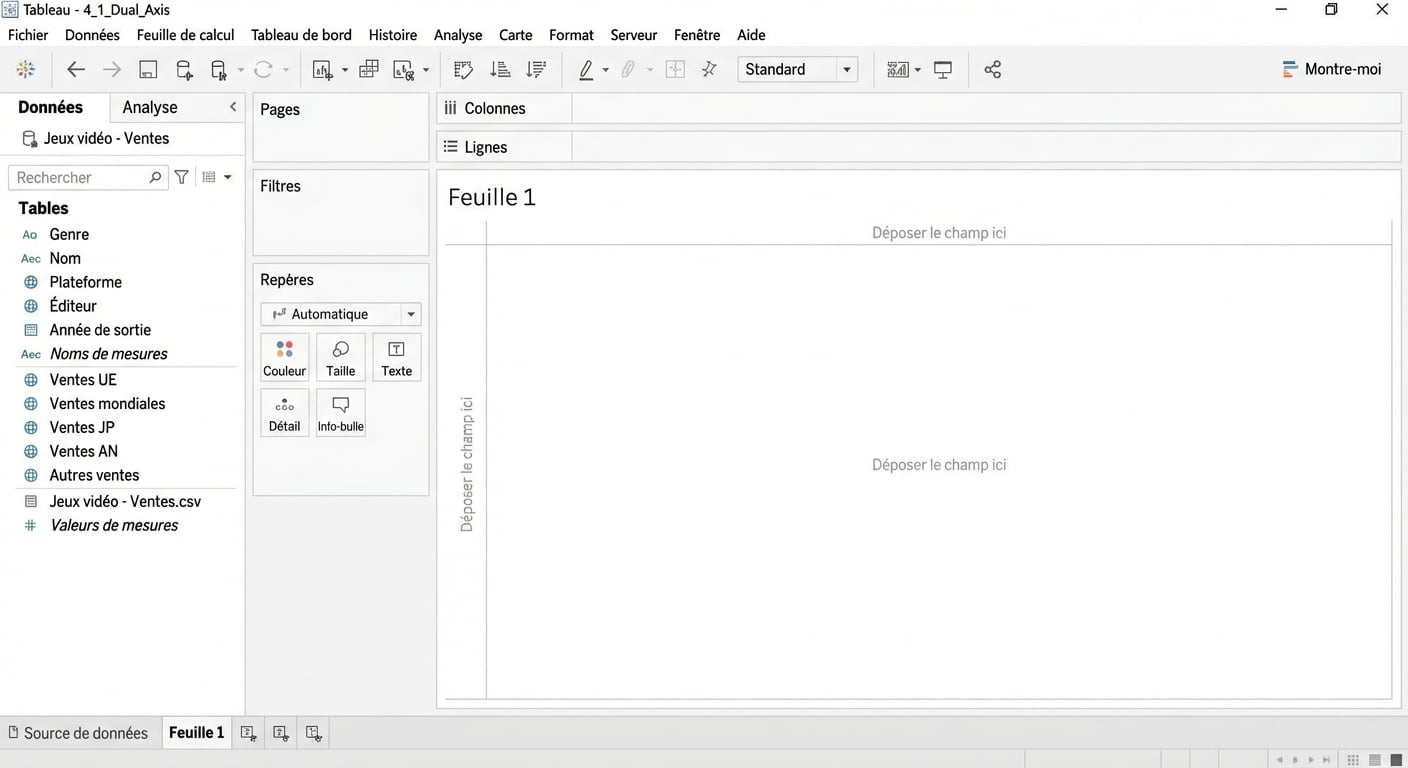Pause auto updates cylinder icon

pyautogui.click(x=219, y=69)
